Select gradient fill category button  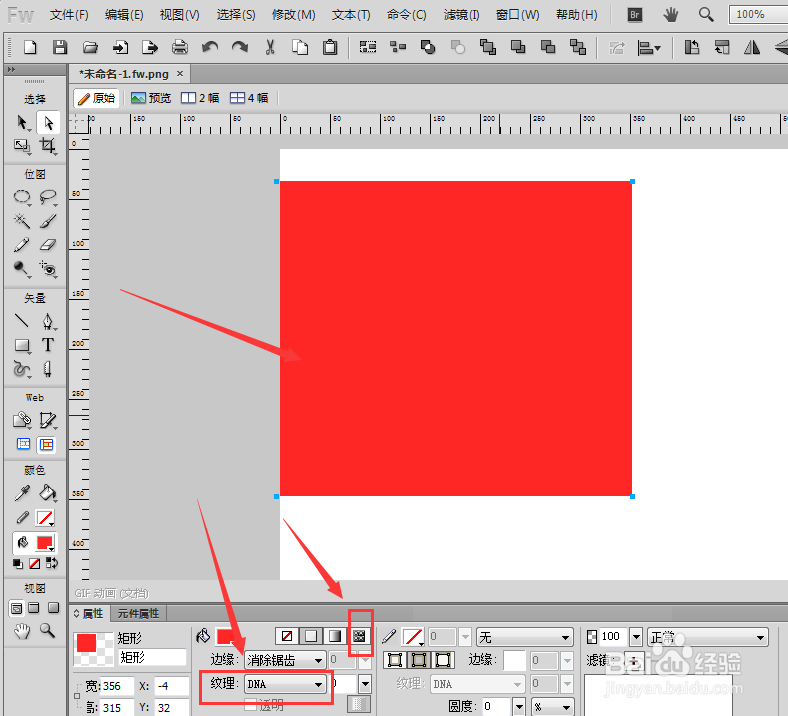(335, 637)
